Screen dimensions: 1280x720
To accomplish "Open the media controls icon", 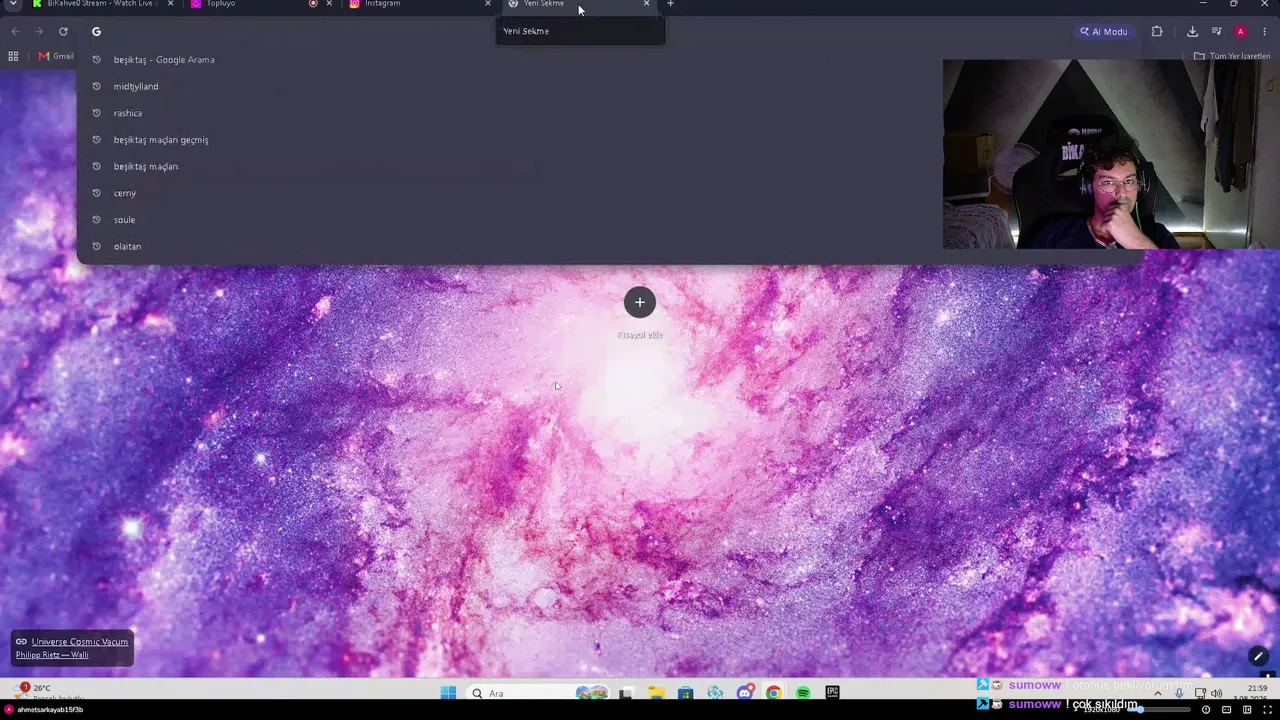I will [1217, 32].
